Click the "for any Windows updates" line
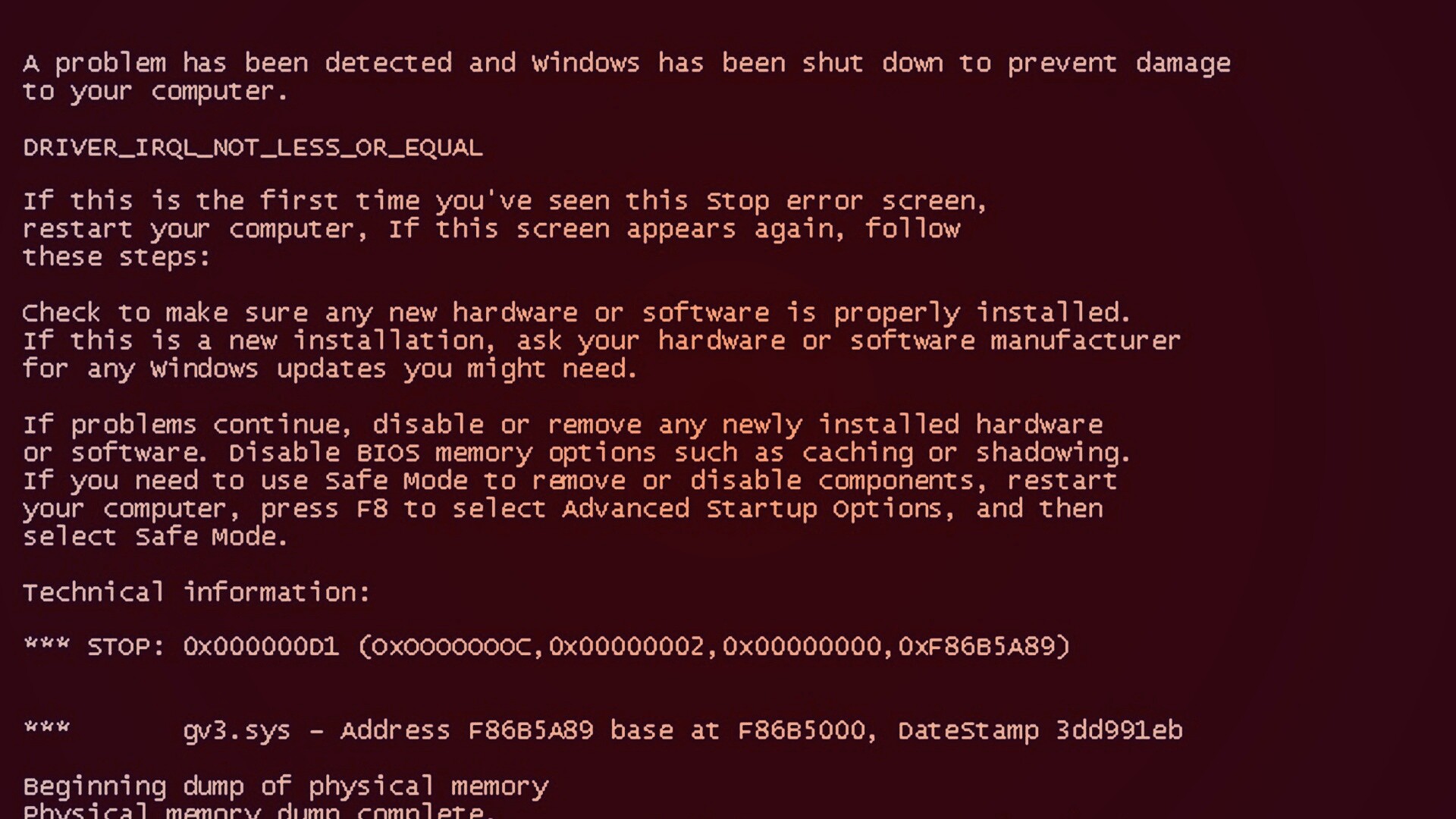Viewport: 1456px width, 819px height. 330,369
